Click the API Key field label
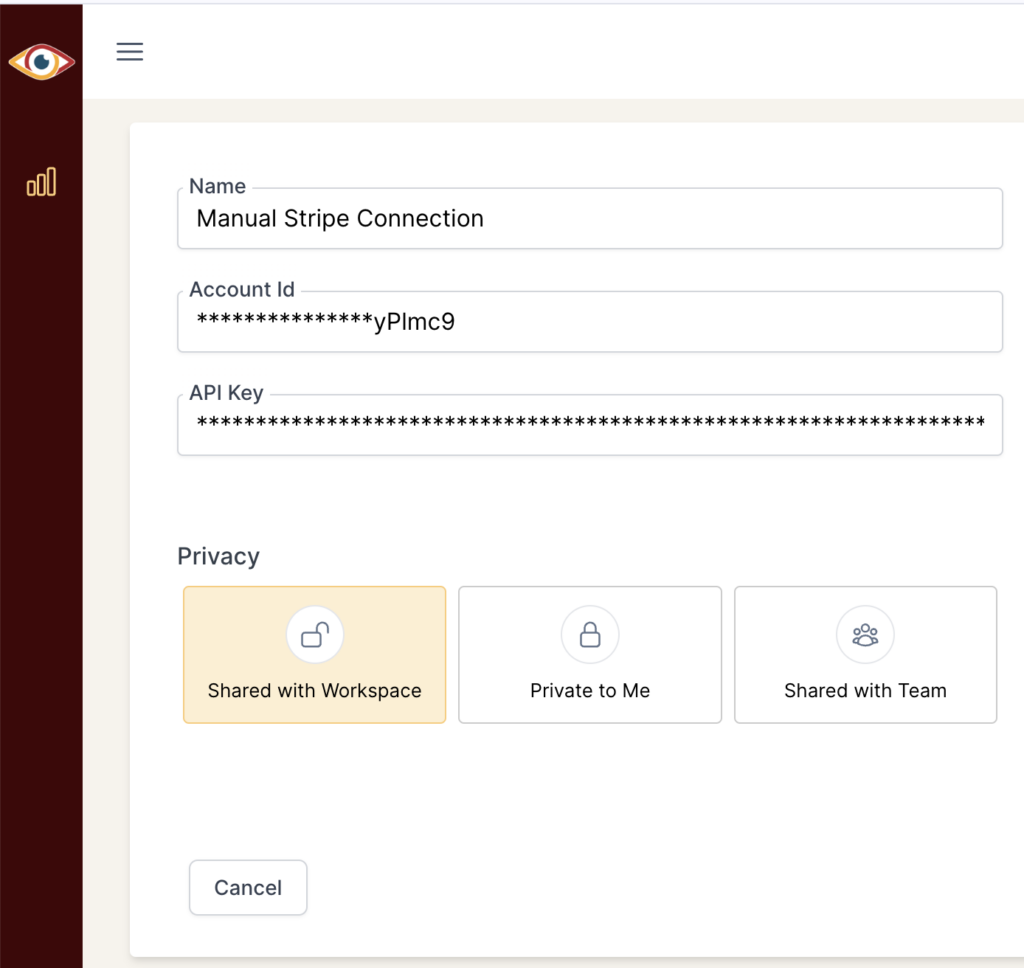The width and height of the screenshot is (1024, 968). (x=226, y=393)
